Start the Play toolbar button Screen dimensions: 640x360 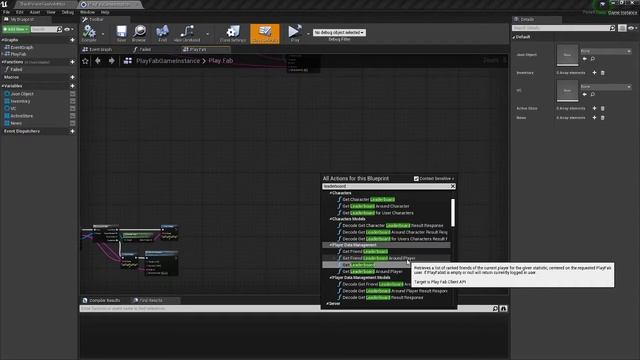294,33
